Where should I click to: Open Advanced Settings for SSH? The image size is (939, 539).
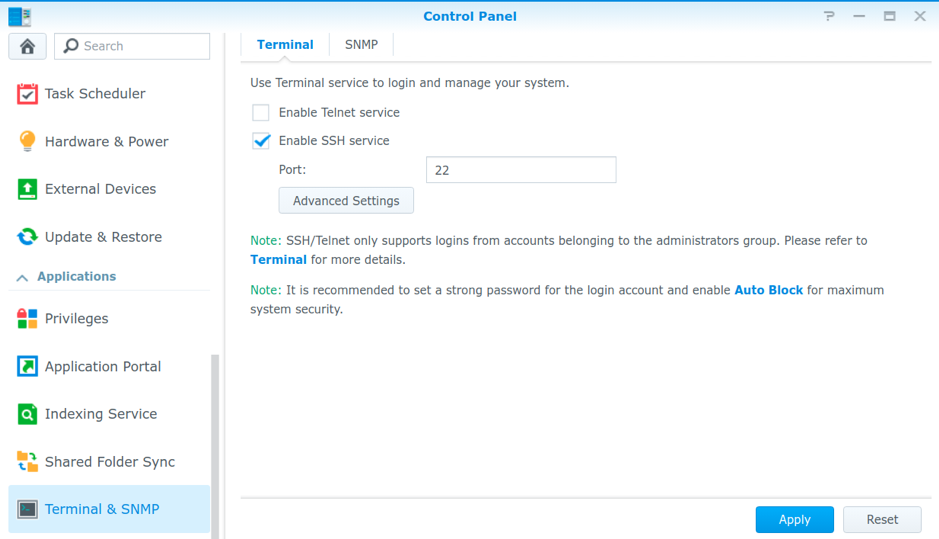(346, 201)
